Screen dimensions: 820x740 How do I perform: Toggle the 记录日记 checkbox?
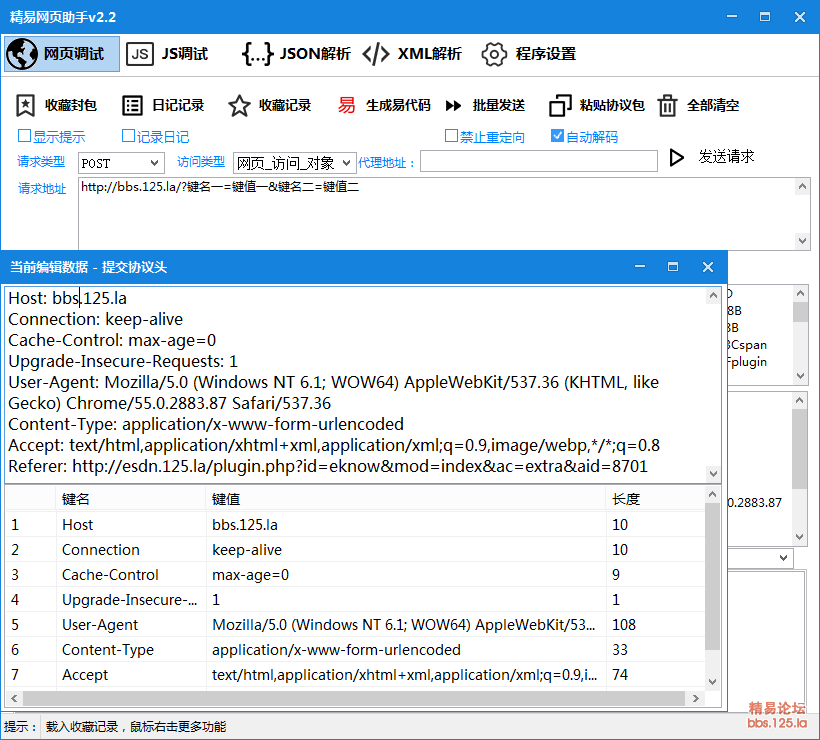click(x=128, y=136)
